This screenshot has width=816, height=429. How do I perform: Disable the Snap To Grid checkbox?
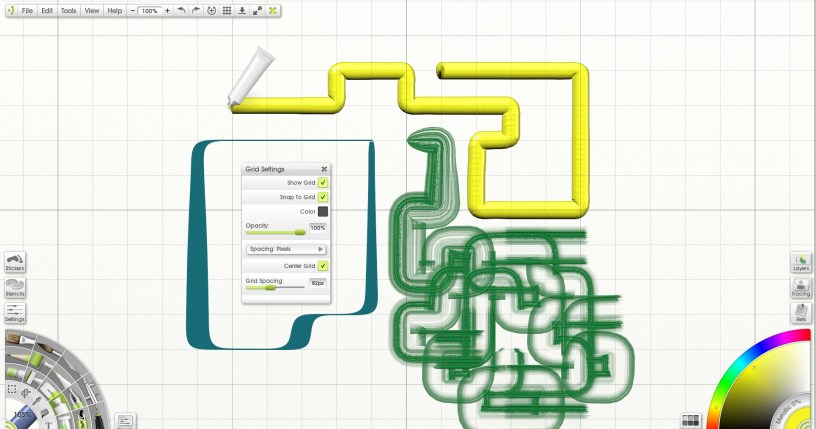point(323,197)
